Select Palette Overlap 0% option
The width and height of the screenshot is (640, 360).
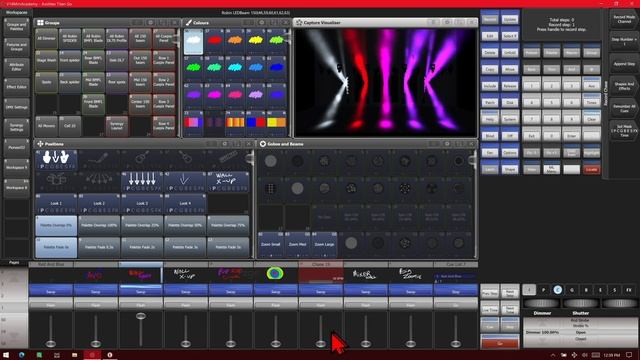pos(56,225)
